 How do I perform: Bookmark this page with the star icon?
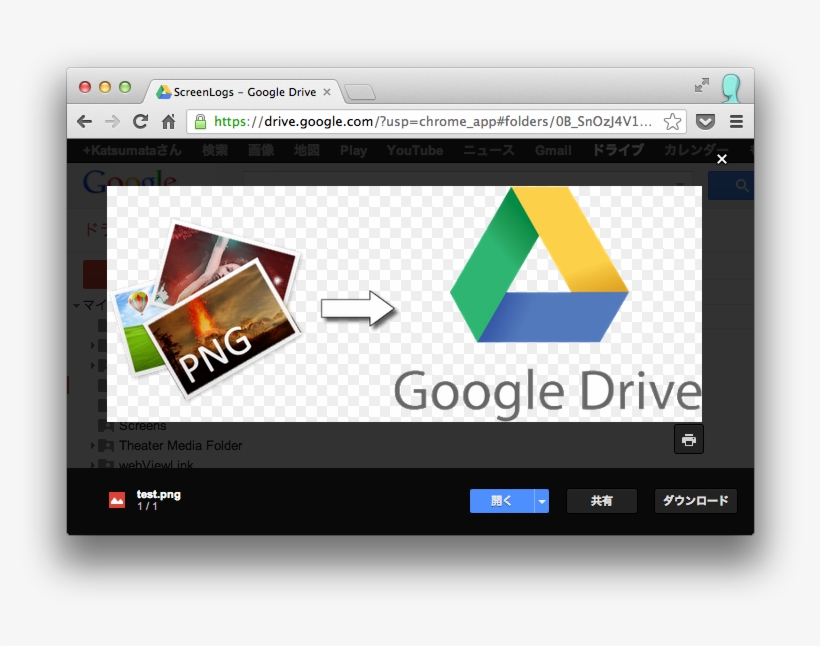tap(672, 122)
